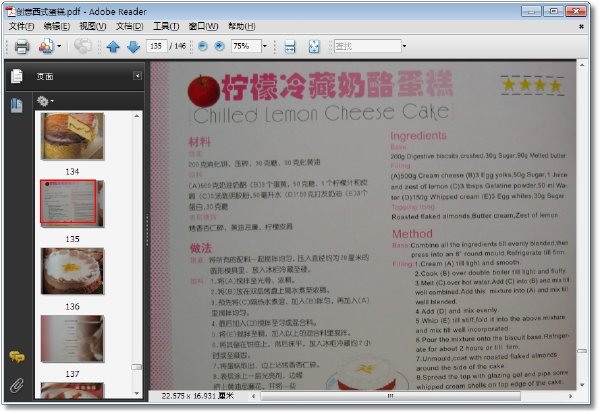Click the fit width scrolling icon
Screen dimensions: 600x414
point(290,46)
